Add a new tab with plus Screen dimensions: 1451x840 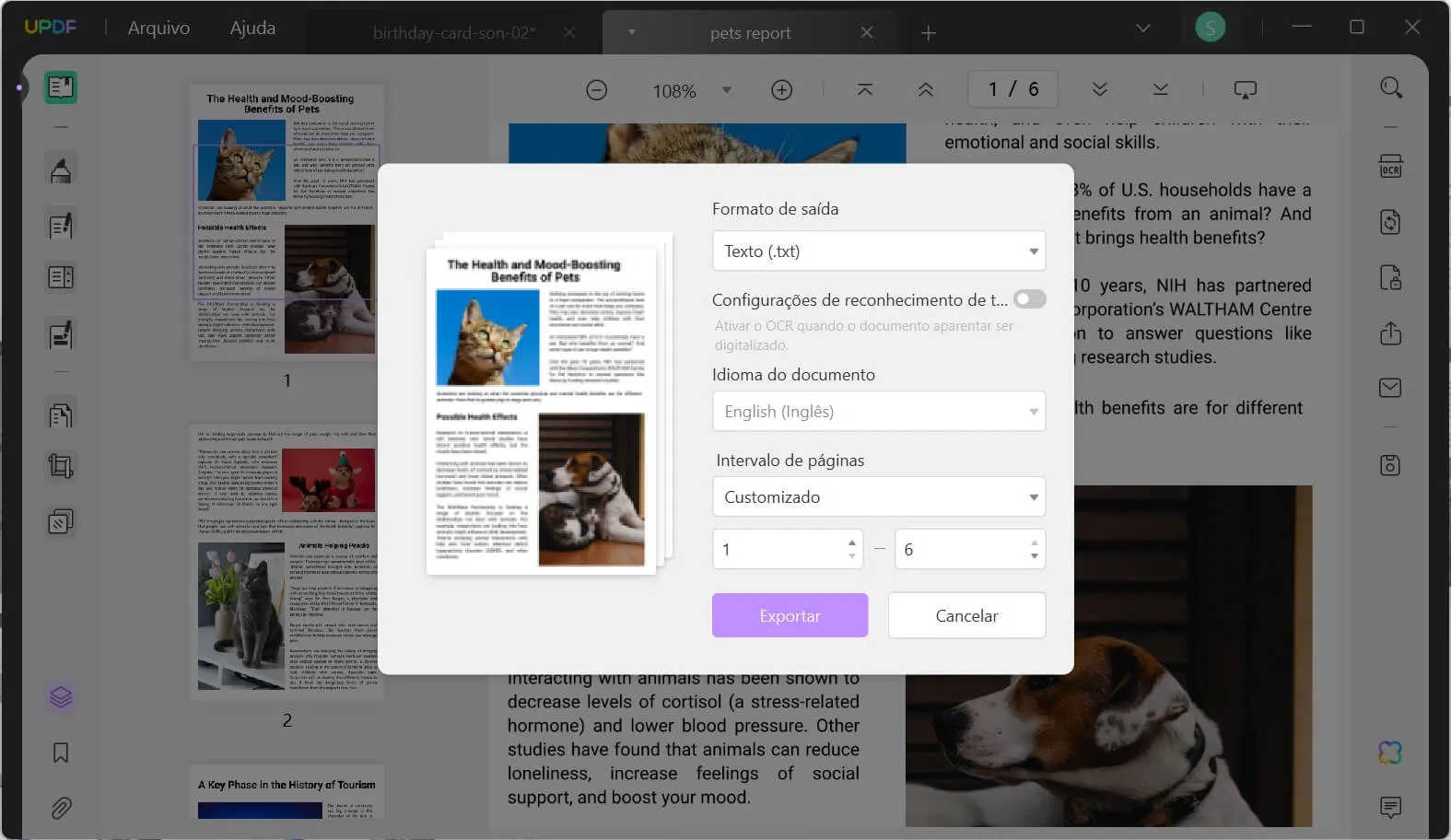(929, 33)
